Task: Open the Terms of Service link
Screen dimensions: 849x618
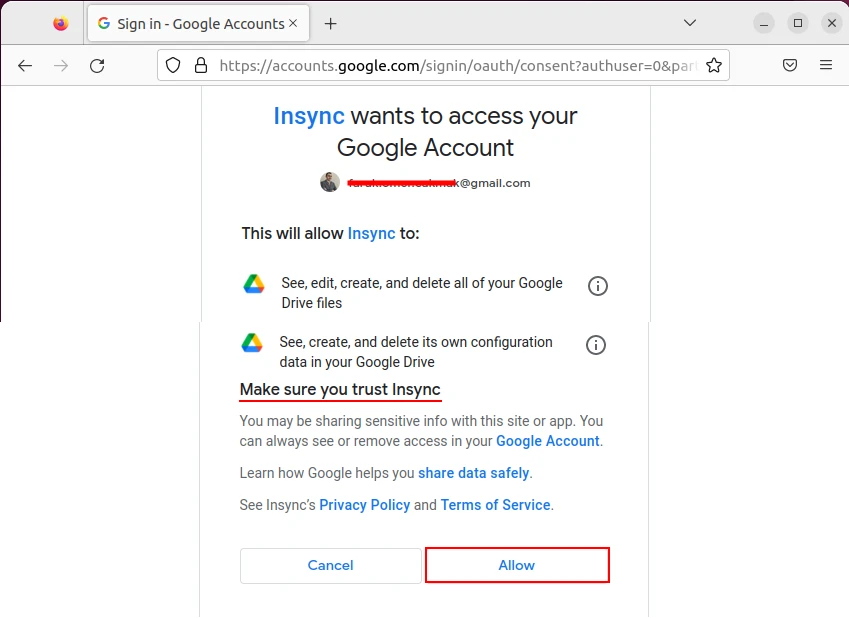Action: coord(495,505)
